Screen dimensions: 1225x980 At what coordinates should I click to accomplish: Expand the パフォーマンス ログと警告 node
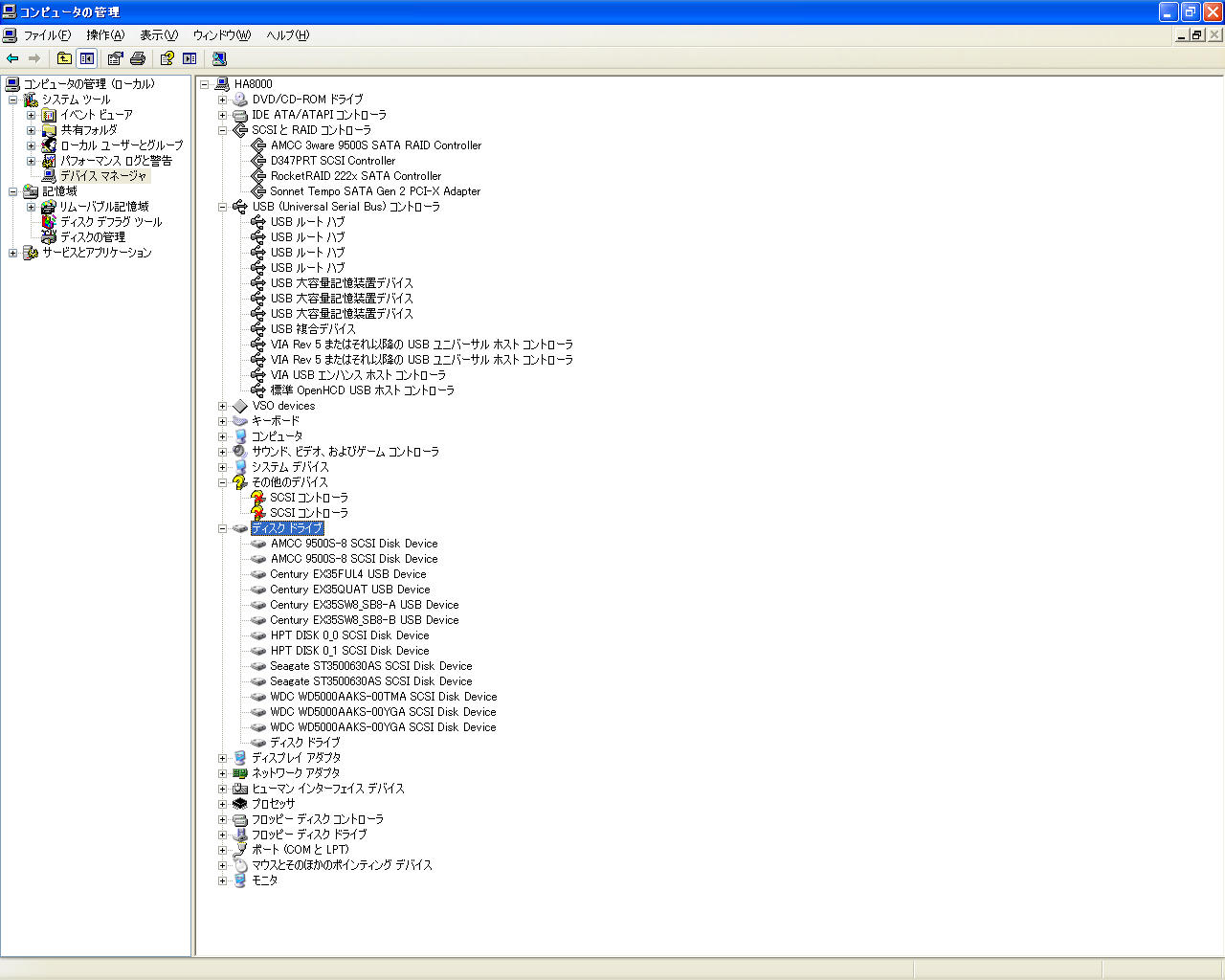tap(31, 161)
